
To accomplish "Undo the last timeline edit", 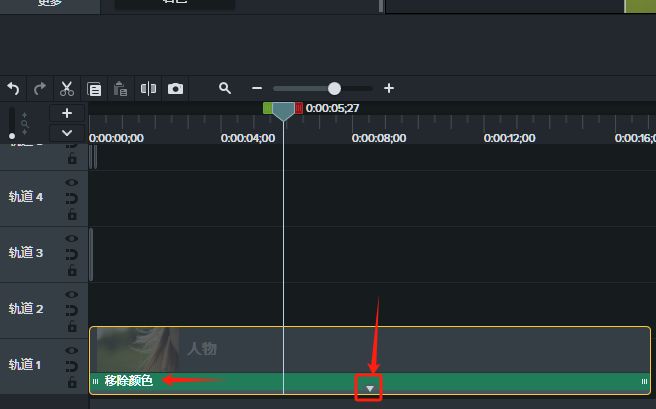I will [x=13, y=89].
